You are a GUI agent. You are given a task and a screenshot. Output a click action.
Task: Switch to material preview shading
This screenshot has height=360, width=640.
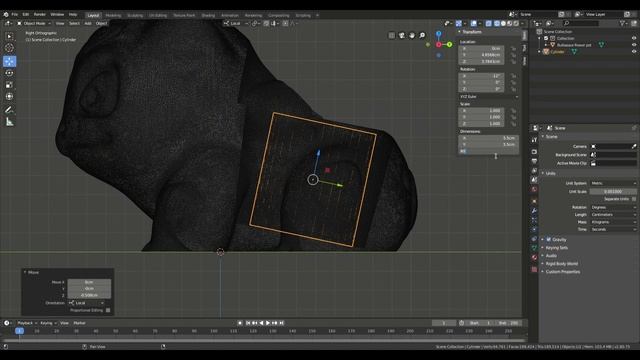click(509, 23)
